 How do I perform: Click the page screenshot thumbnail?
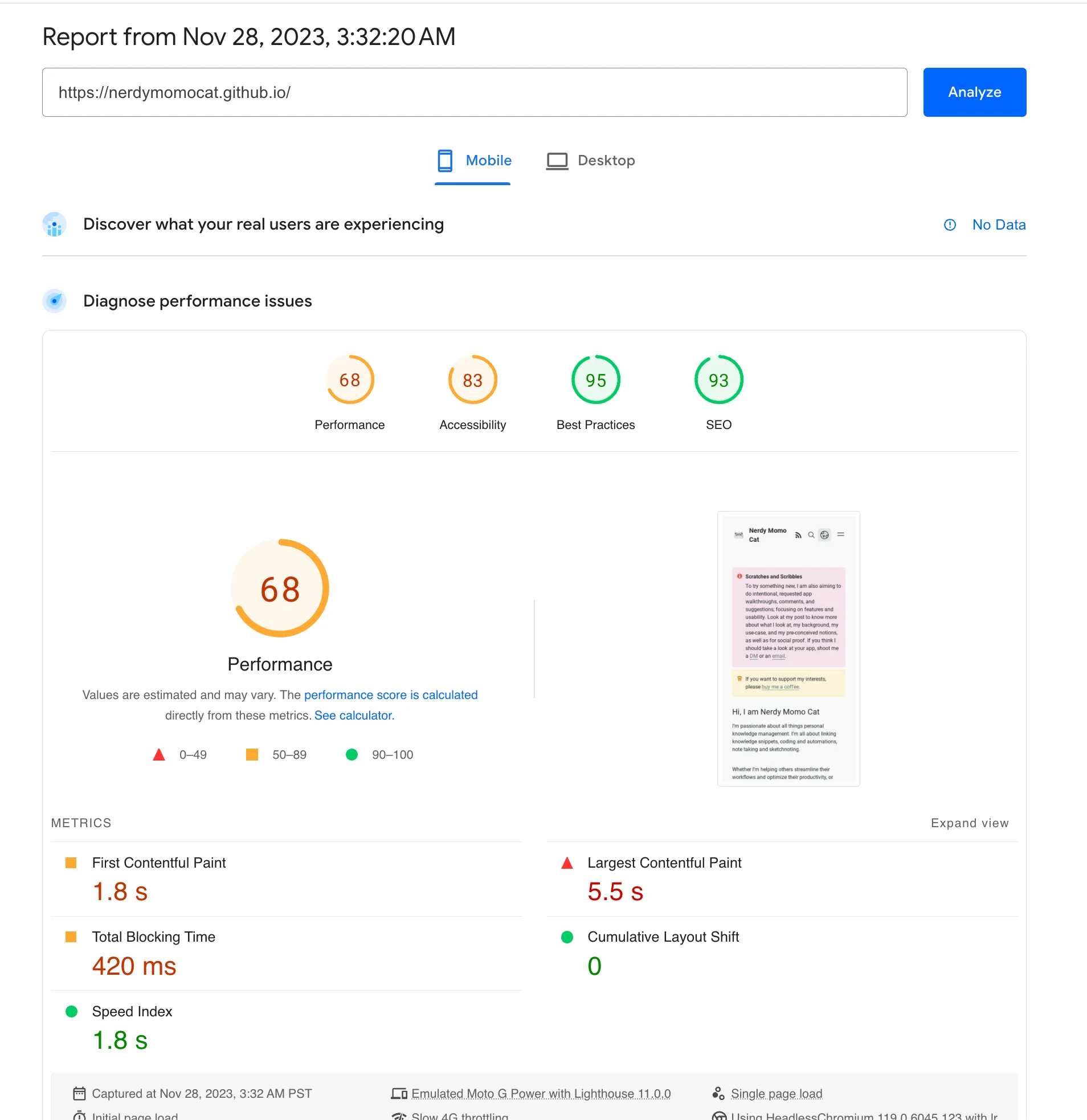(x=787, y=648)
